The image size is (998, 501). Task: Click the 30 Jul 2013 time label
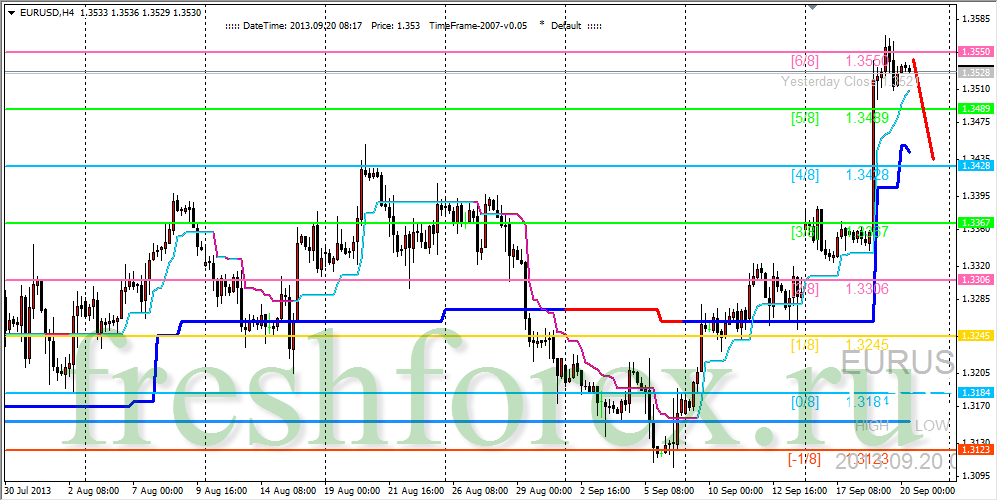[27, 491]
